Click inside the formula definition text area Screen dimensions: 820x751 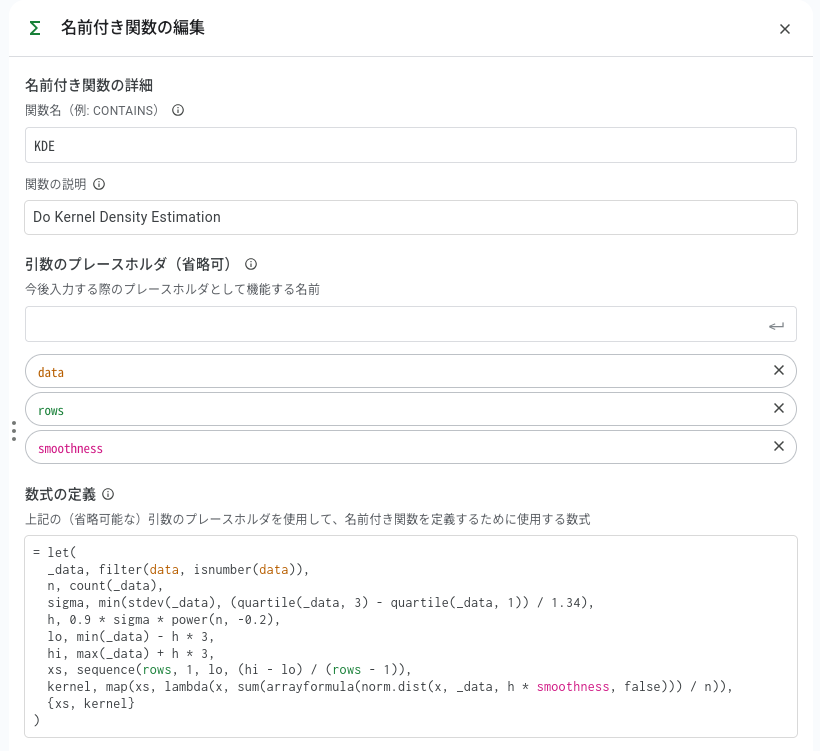[x=411, y=636]
